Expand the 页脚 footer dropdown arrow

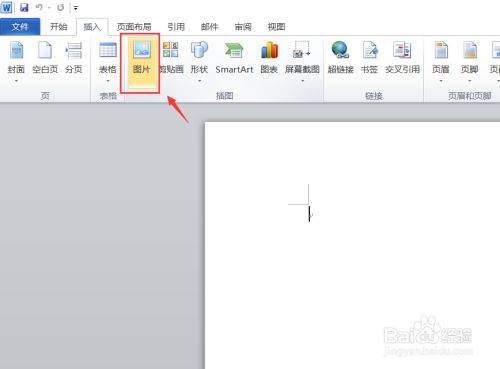pos(470,81)
